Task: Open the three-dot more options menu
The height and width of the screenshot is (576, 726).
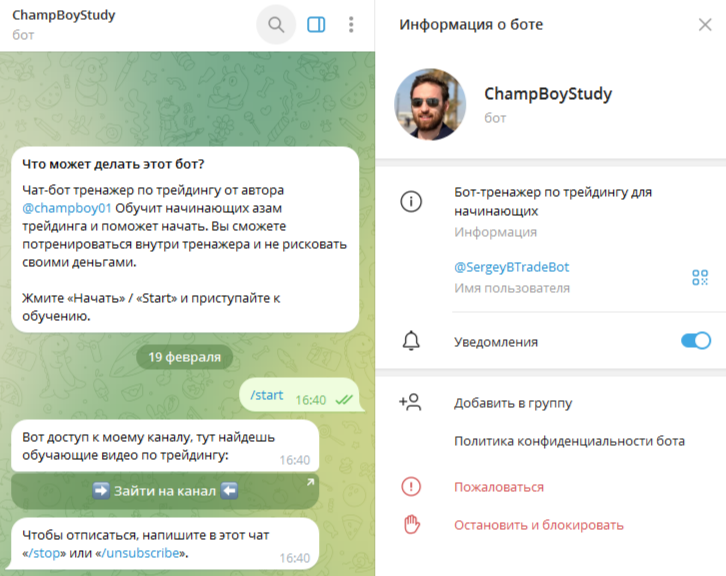Action: (351, 25)
